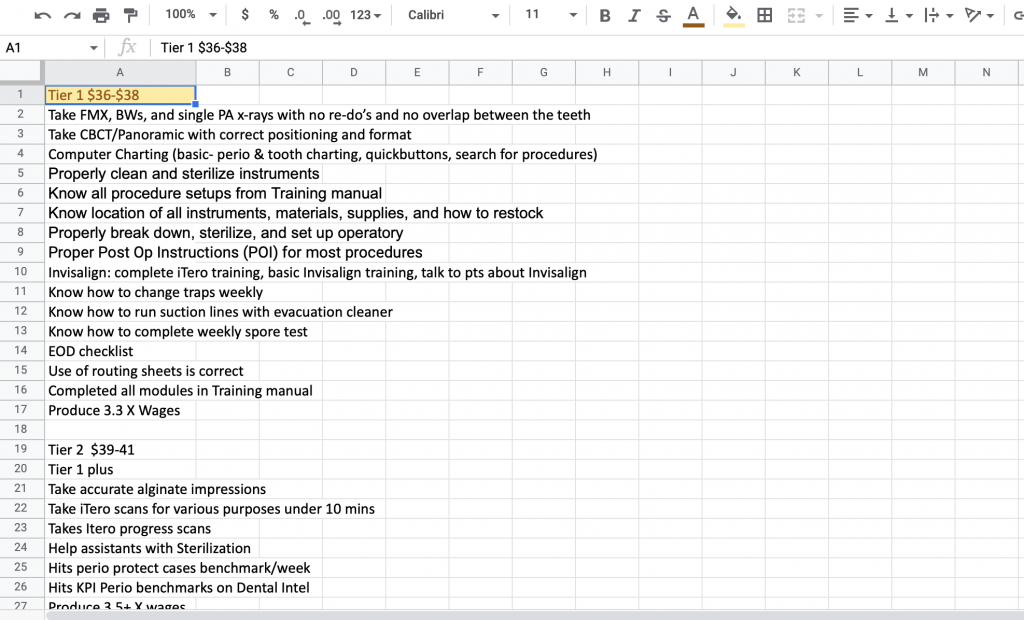Open the Name box dropdown arrow
The image size is (1024, 620).
(x=93, y=48)
